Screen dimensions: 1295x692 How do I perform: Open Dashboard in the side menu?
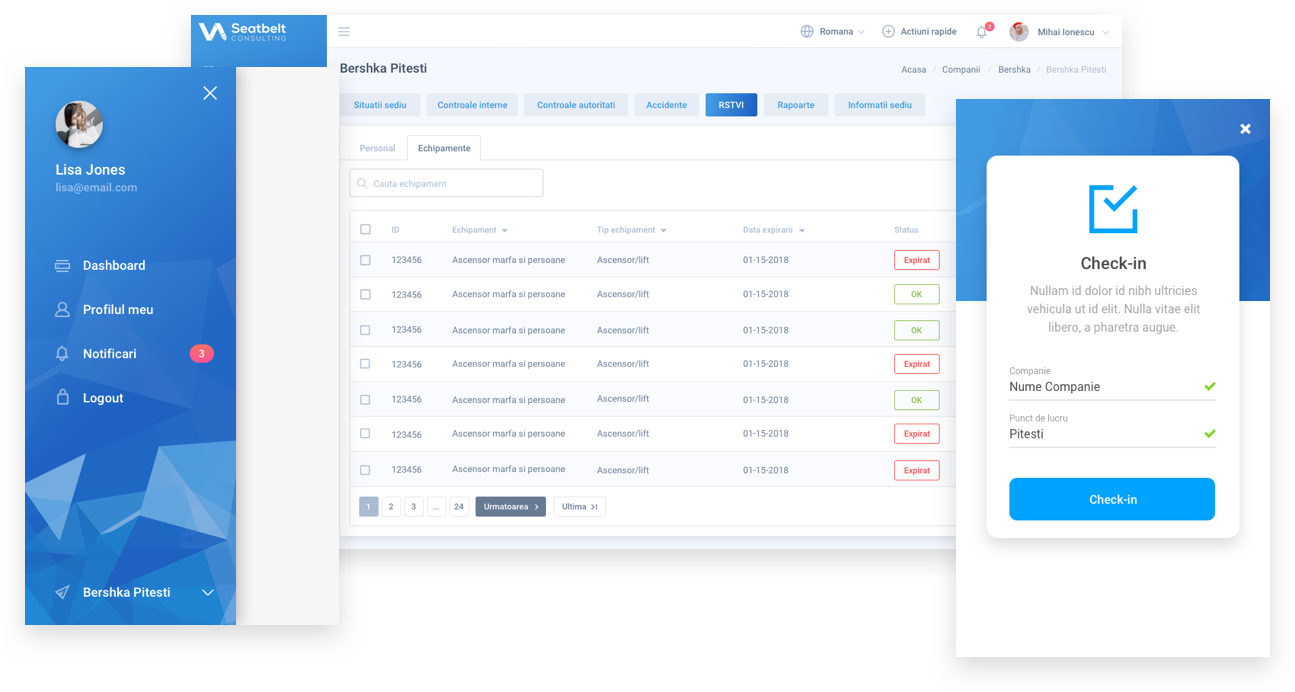114,266
